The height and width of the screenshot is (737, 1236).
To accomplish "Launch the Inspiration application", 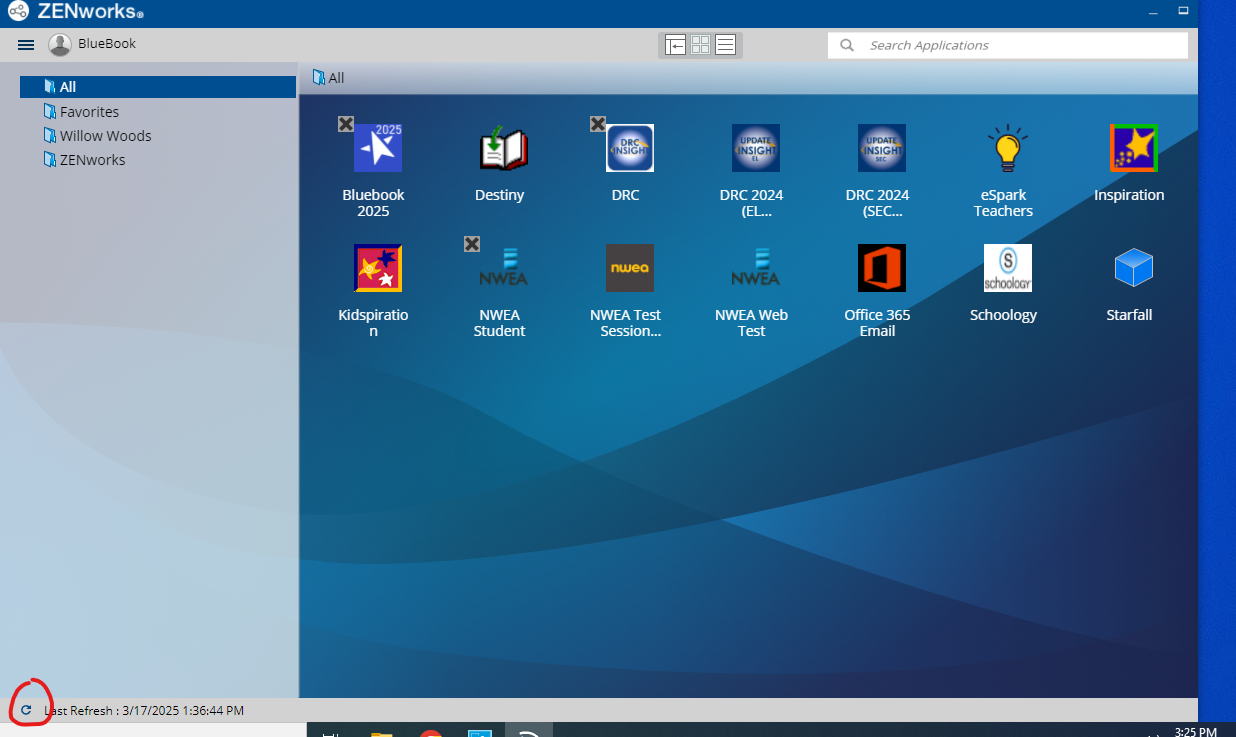I will (x=1133, y=149).
